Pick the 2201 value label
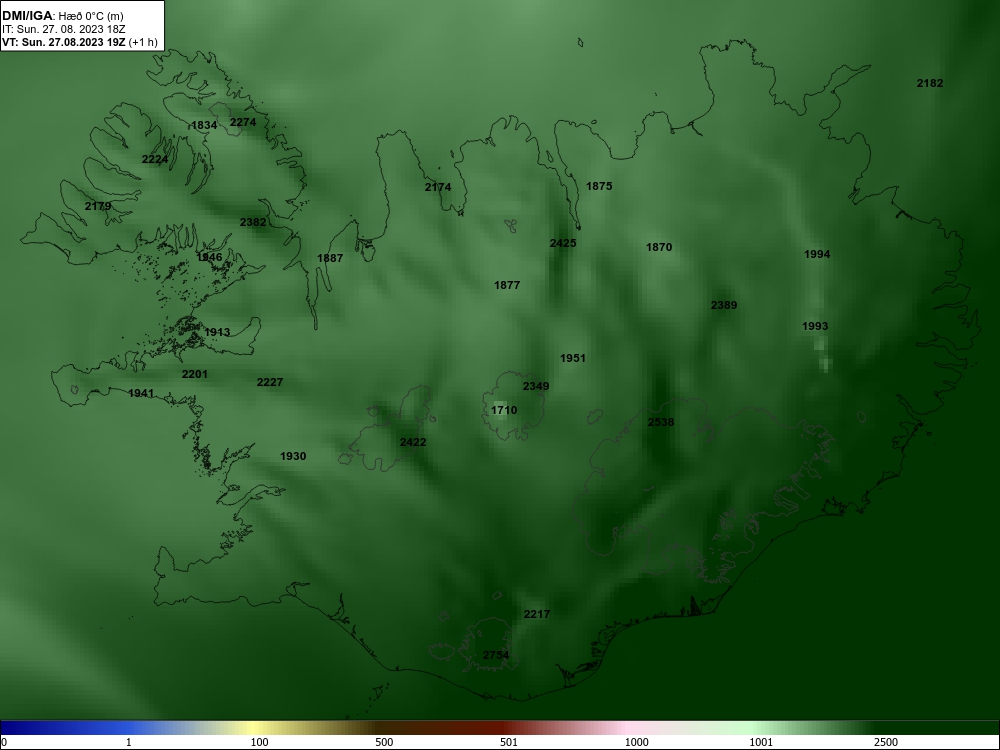Viewport: 1000px width, 750px height. tap(195, 374)
